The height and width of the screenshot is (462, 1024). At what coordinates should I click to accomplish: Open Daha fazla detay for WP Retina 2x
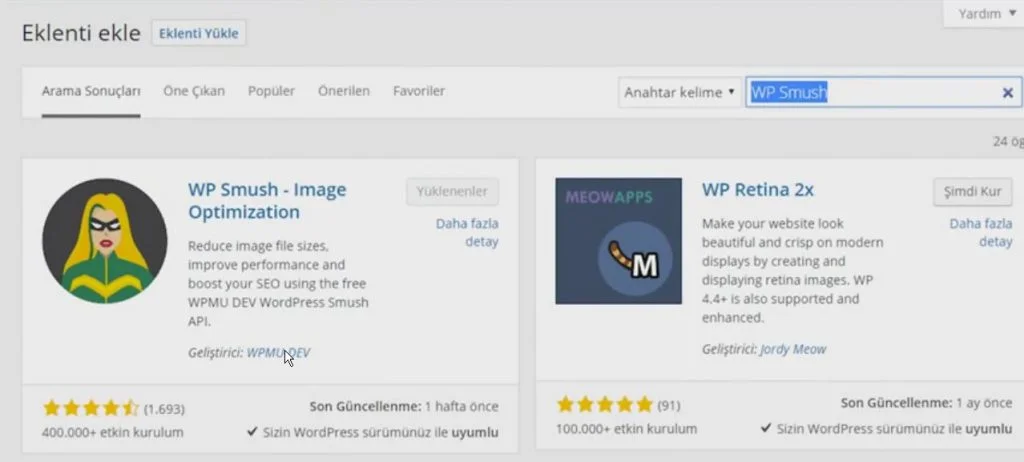(980, 232)
